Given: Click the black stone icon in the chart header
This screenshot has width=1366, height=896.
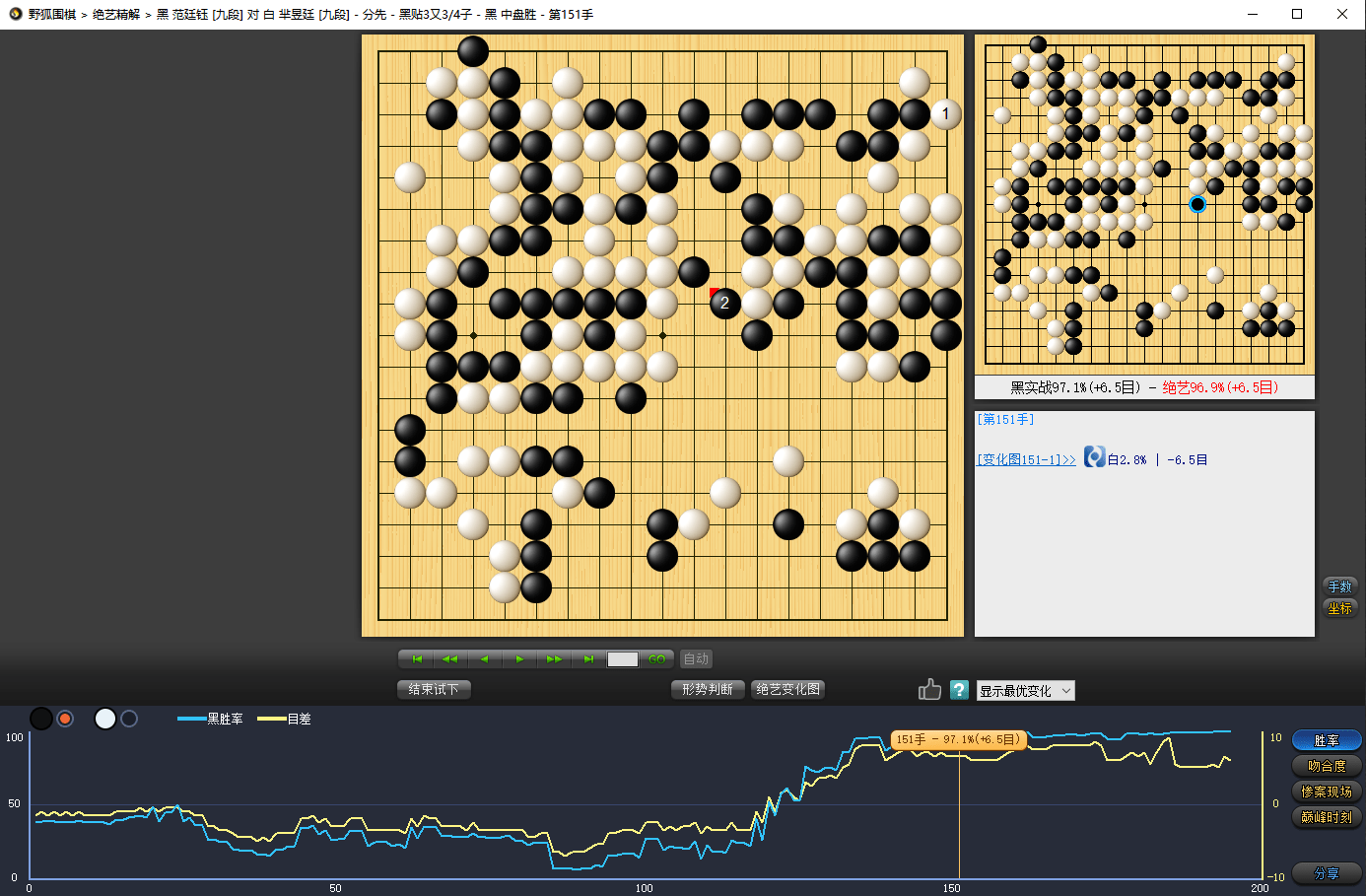Looking at the screenshot, I should click(x=40, y=719).
